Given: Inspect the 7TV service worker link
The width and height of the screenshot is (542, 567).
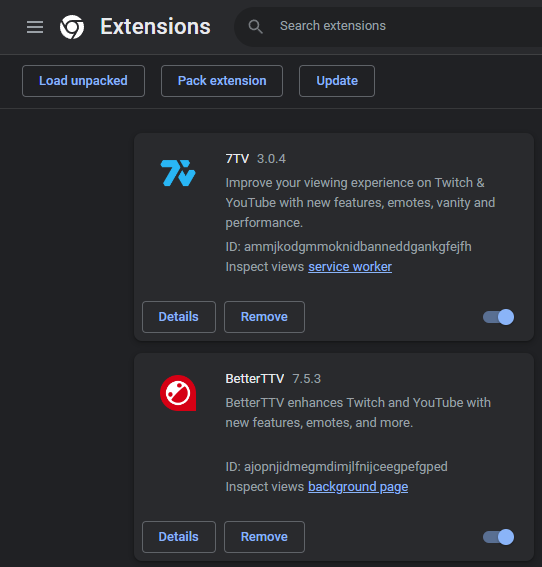Looking at the screenshot, I should (x=350, y=267).
